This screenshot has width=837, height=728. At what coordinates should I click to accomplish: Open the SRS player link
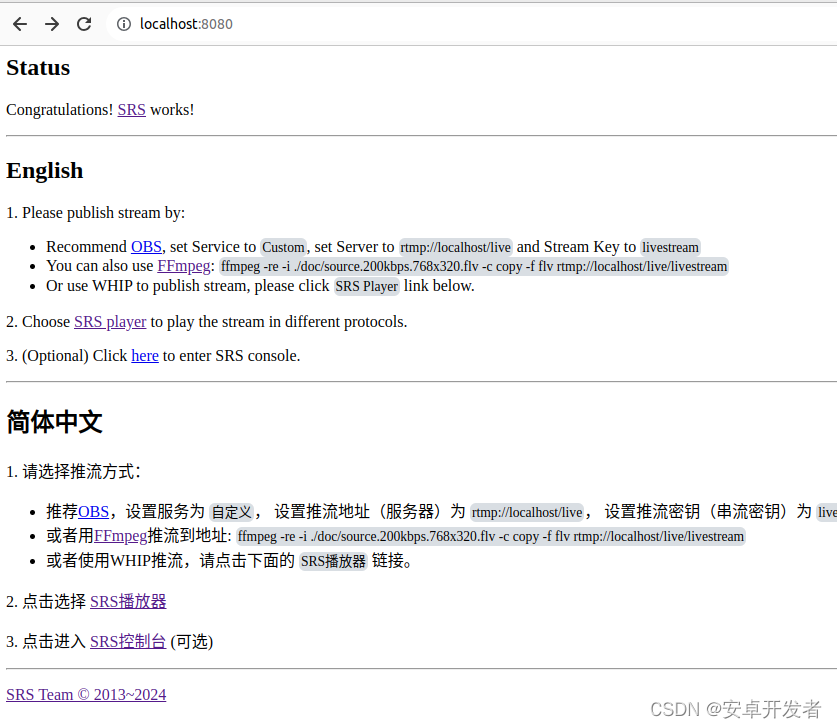click(110, 322)
